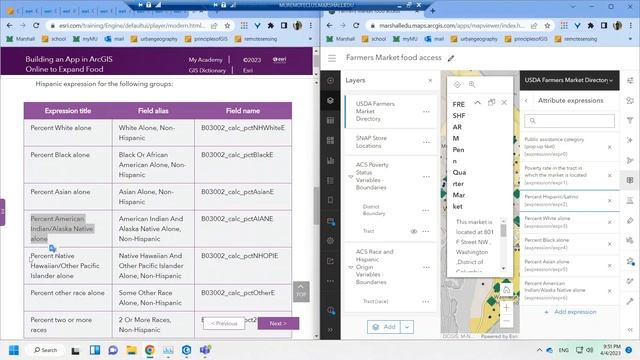Image resolution: width=640 pixels, height=360 pixels.
Task: Open the Bookmarks icon in the dark toolbar
Action: [x=330, y=200]
